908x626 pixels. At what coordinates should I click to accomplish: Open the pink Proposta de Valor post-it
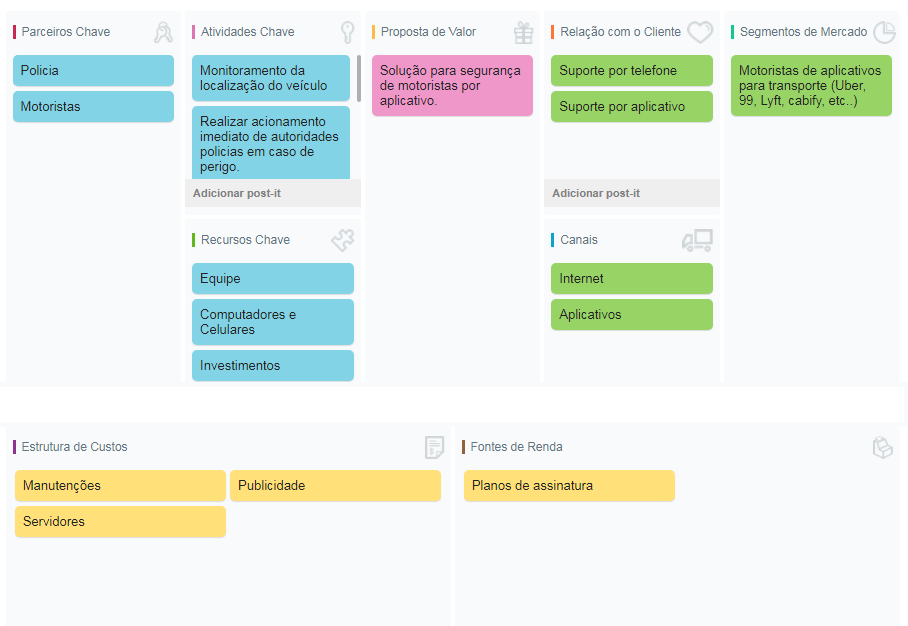coord(452,85)
